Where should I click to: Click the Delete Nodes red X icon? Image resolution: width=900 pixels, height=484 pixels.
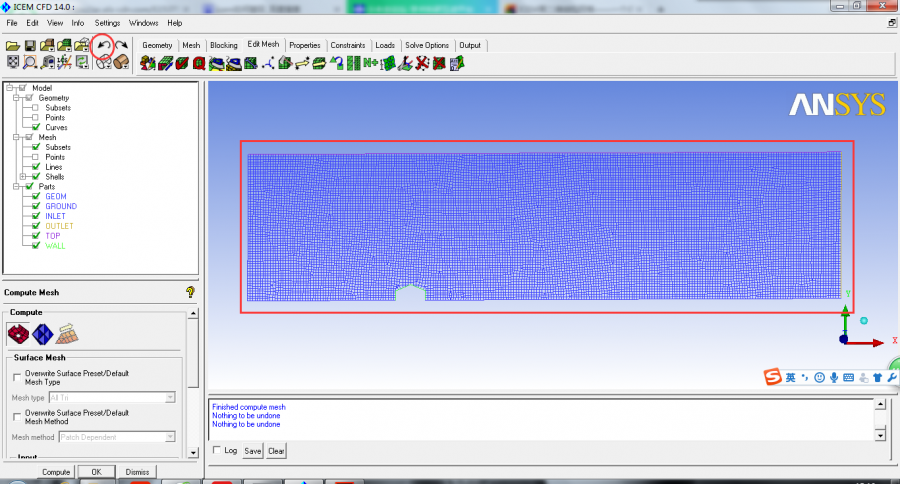click(422, 63)
